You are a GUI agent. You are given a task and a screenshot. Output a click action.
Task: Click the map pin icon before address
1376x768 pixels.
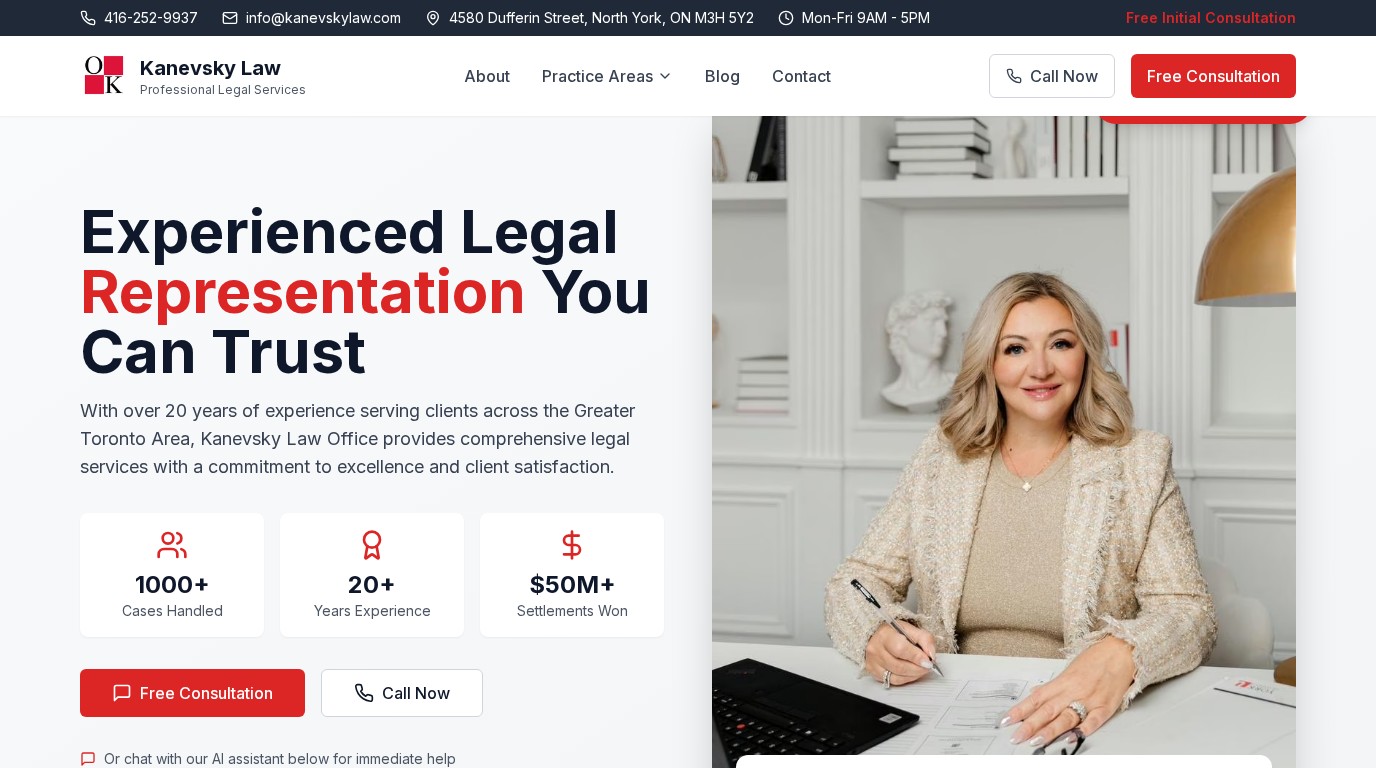click(x=433, y=18)
